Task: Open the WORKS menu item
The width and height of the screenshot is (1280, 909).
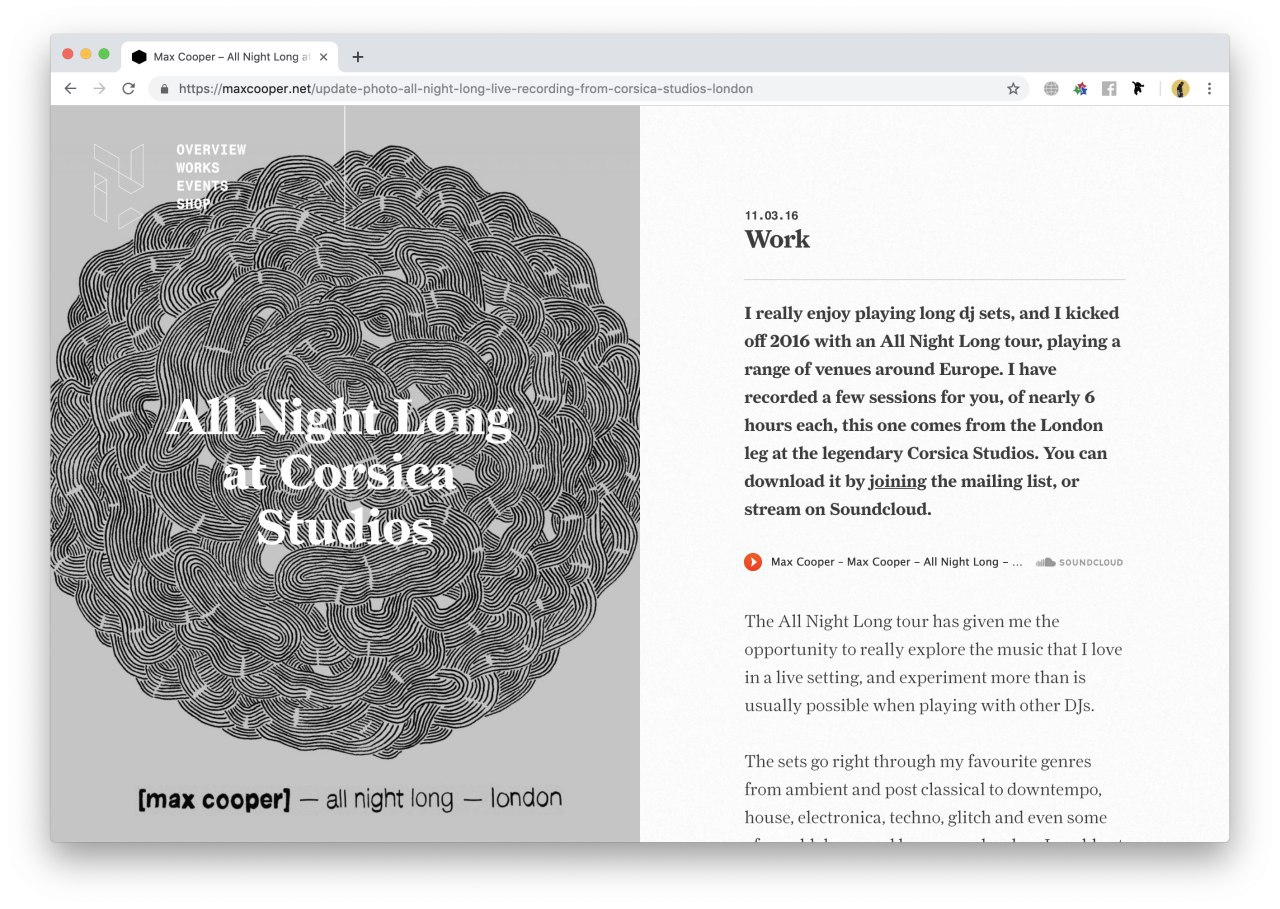Action: click(198, 168)
